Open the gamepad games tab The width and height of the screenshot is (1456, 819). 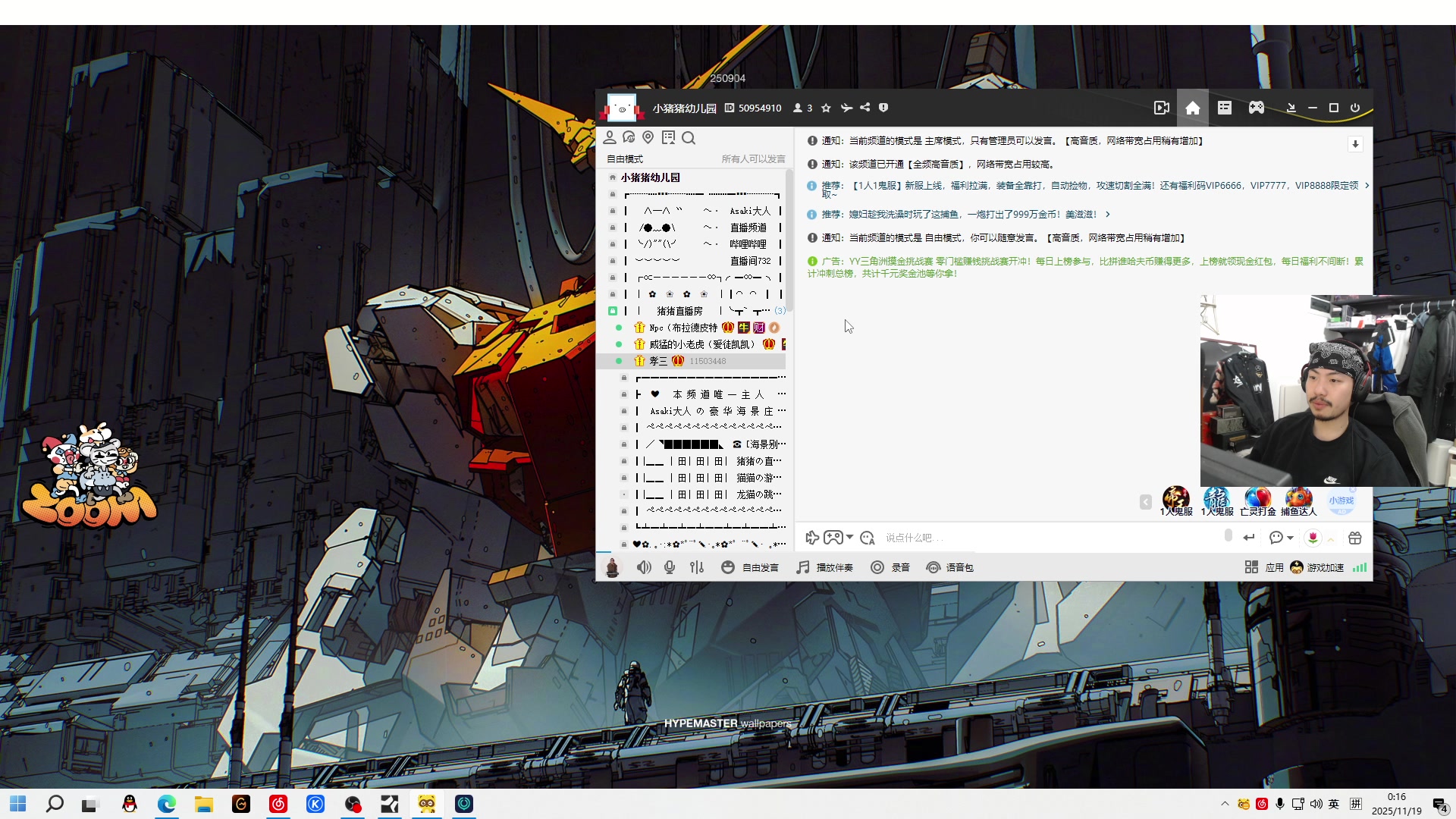1257,108
